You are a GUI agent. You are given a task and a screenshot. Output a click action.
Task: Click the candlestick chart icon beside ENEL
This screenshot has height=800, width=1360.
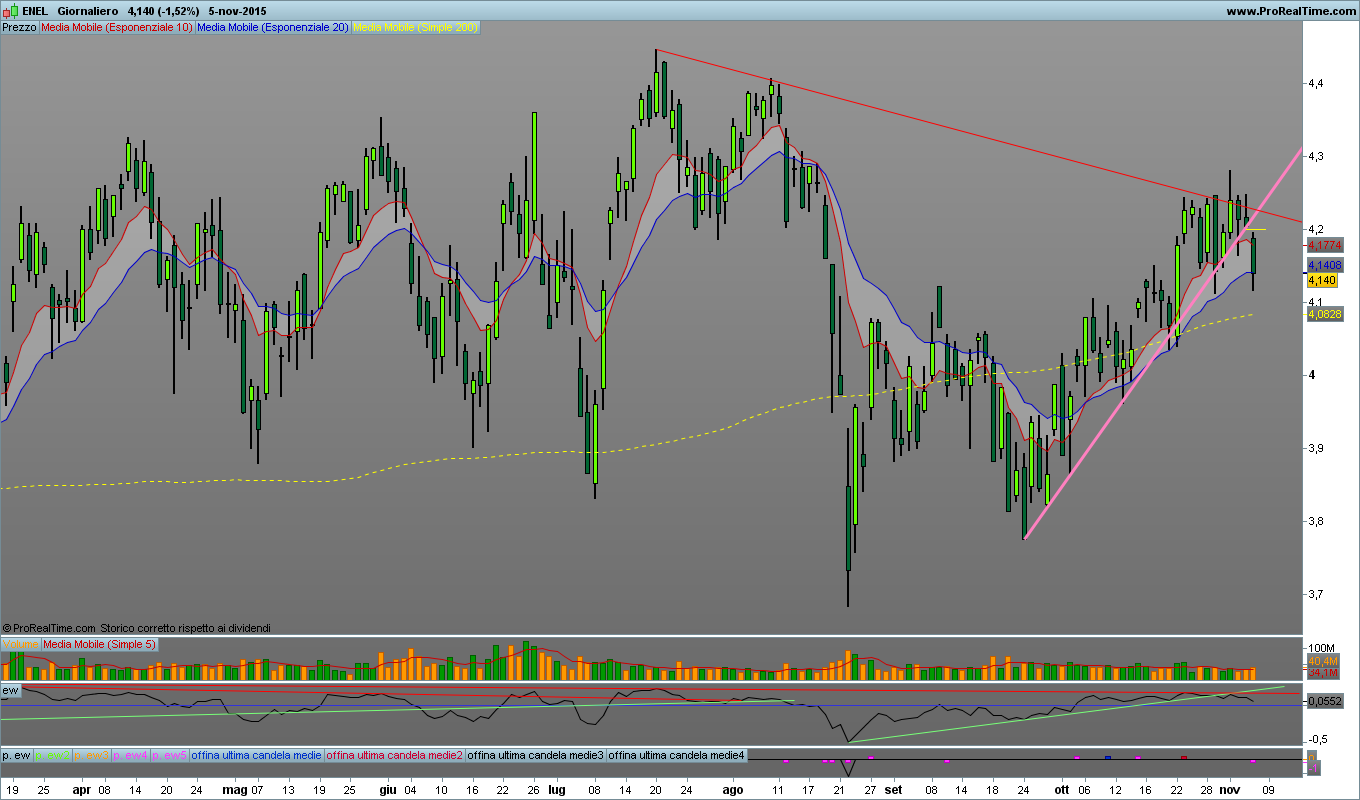(x=10, y=11)
